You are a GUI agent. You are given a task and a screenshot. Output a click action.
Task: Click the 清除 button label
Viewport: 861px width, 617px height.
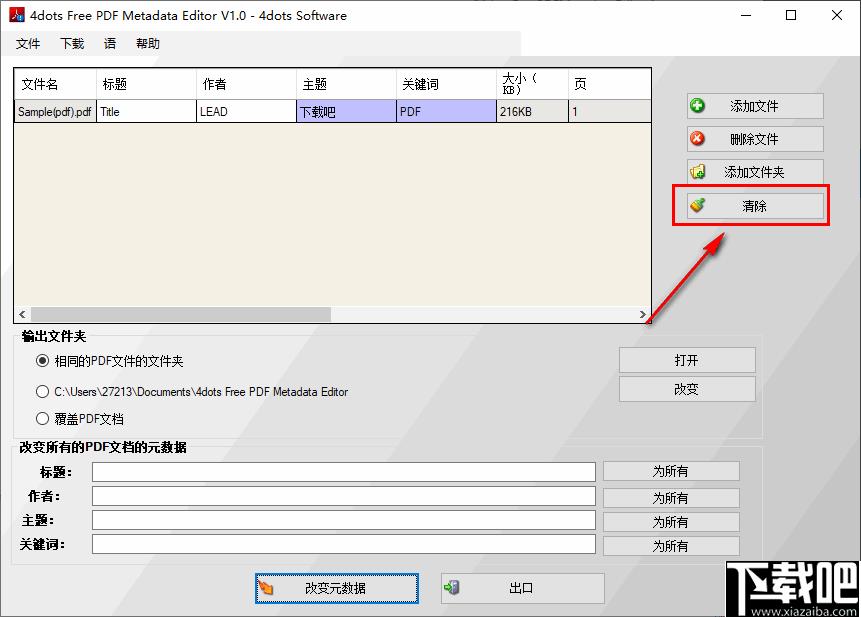754,205
